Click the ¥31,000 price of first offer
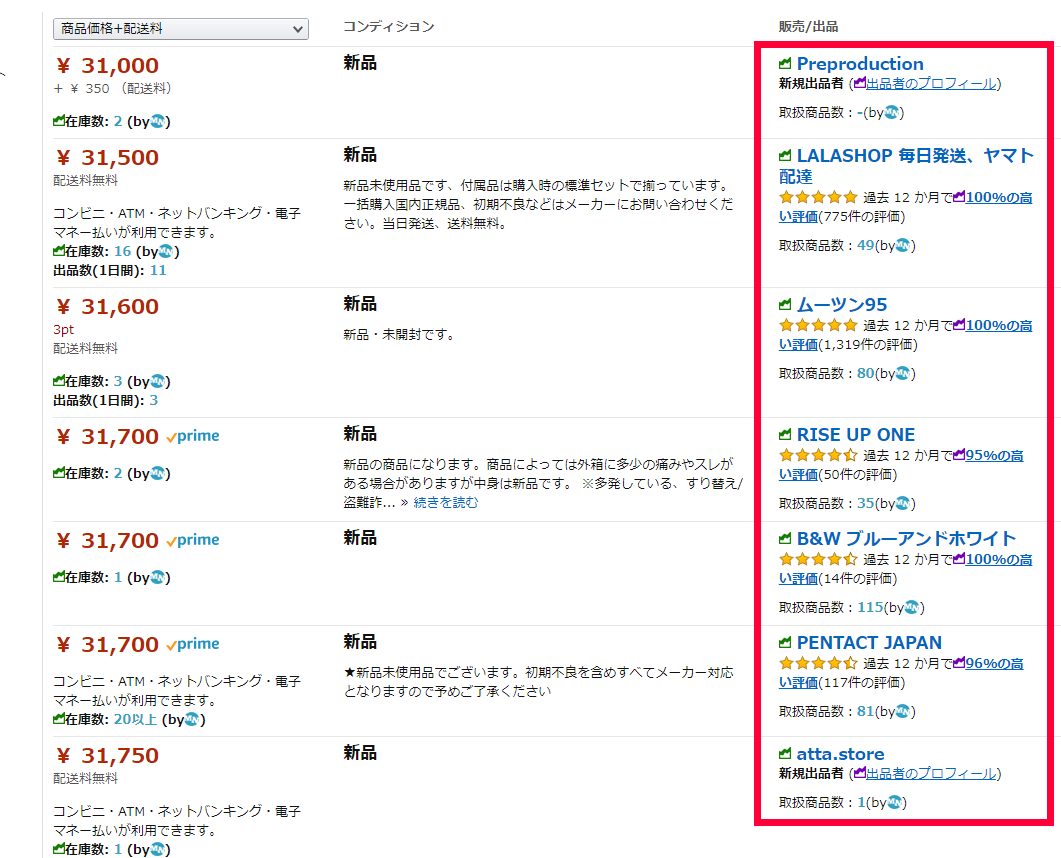This screenshot has height=858, width=1061. coord(107,66)
